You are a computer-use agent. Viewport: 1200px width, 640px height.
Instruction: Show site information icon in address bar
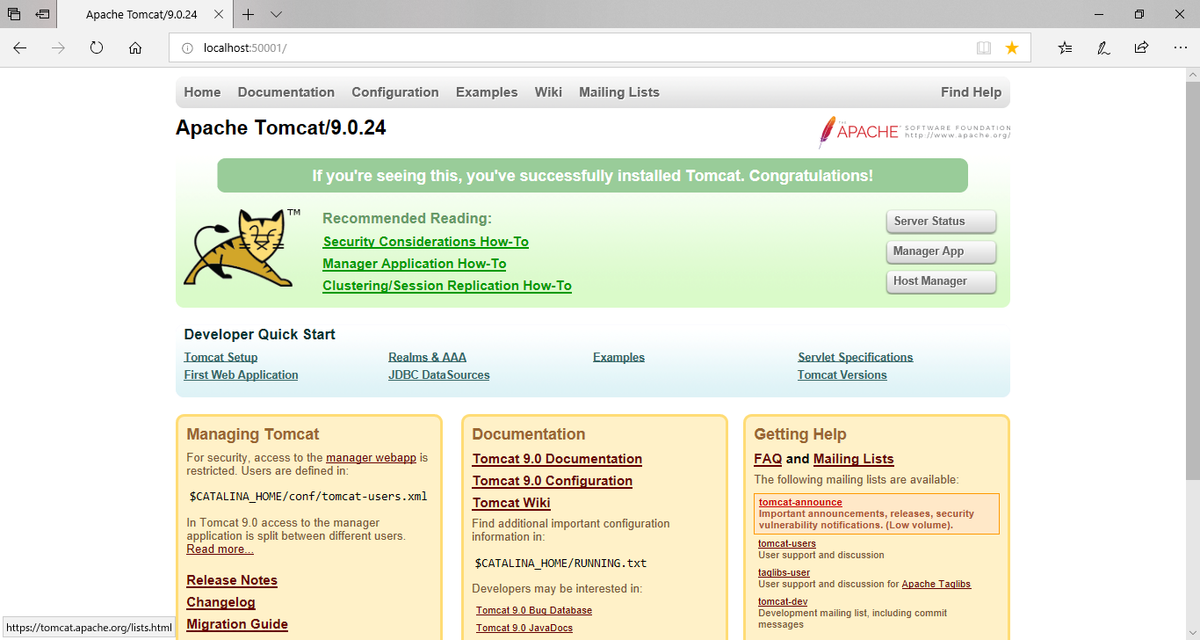(x=187, y=47)
